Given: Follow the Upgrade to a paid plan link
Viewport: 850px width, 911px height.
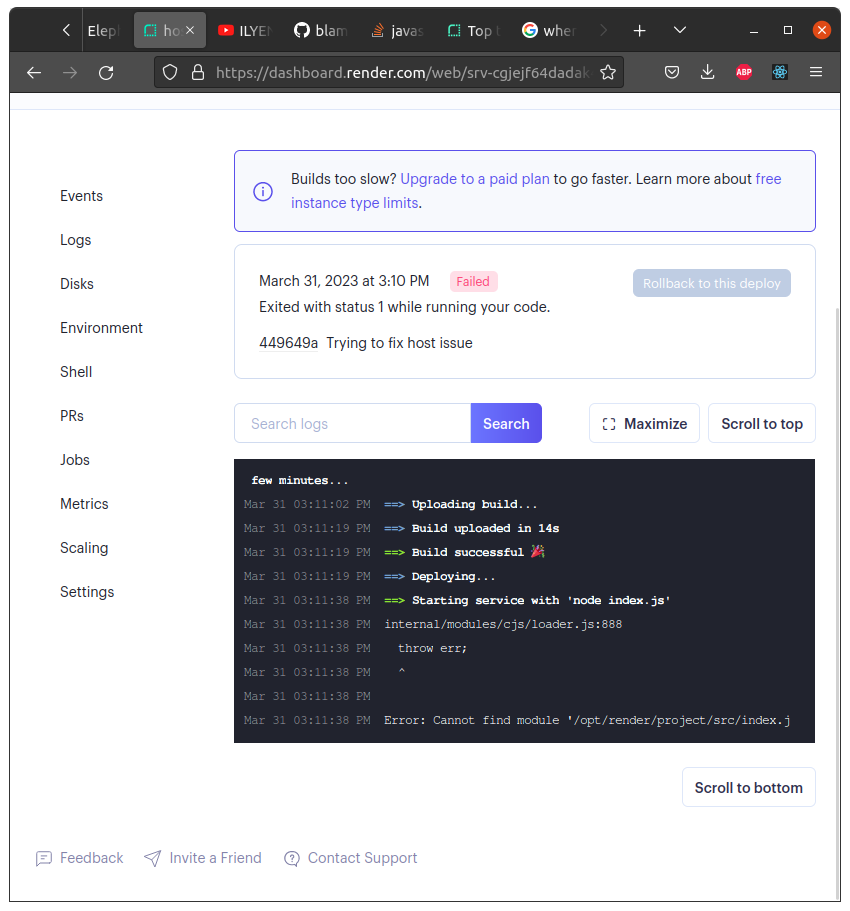Looking at the screenshot, I should point(475,179).
